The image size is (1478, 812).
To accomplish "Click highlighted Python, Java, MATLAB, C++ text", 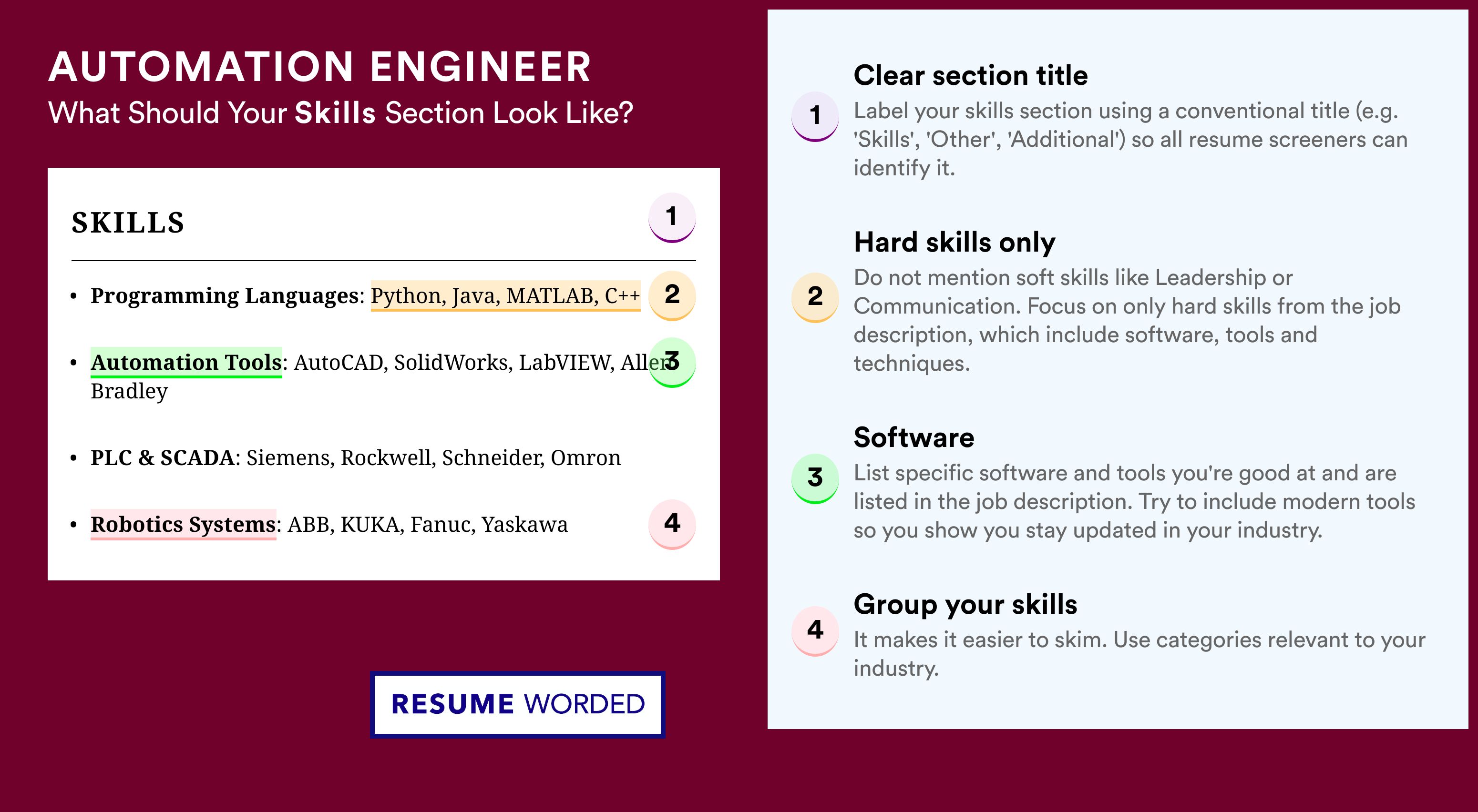I will 505,296.
